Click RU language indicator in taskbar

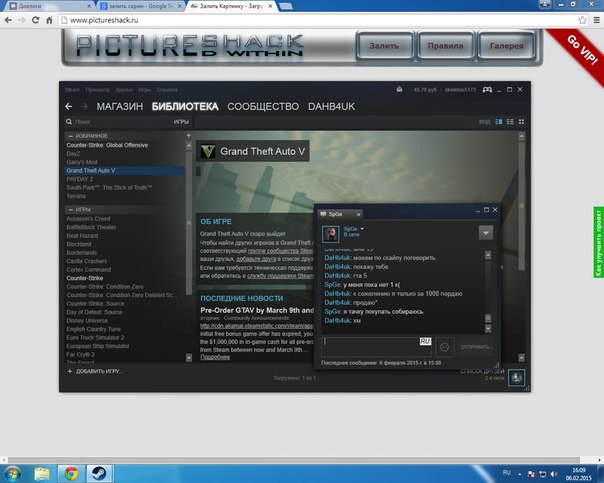(507, 473)
